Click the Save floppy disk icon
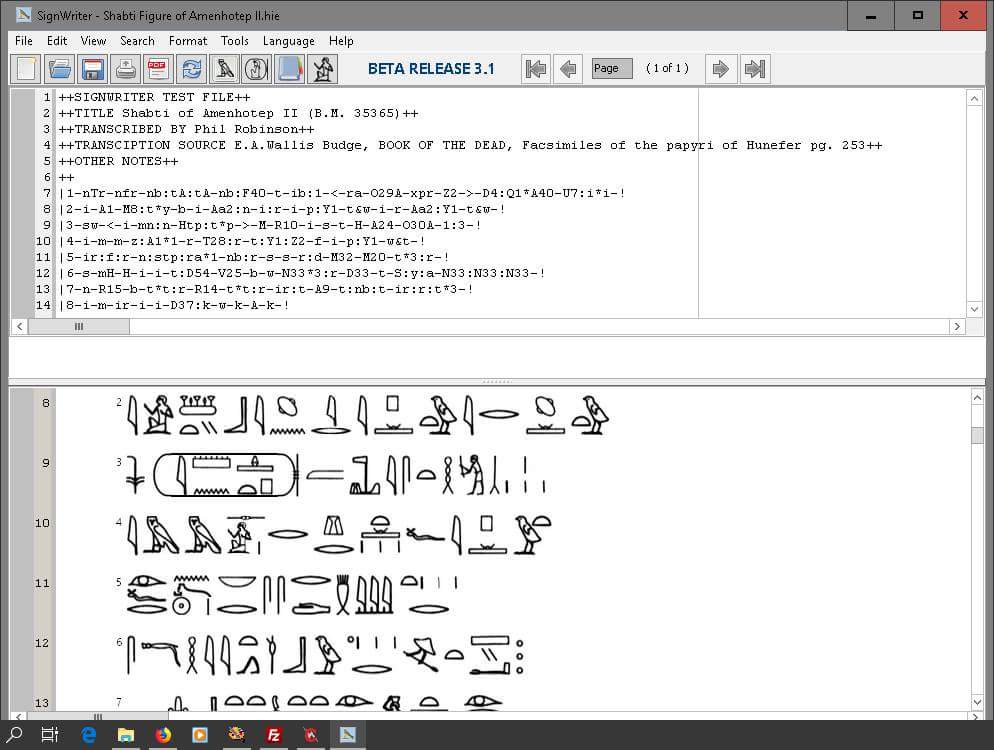 pyautogui.click(x=93, y=68)
